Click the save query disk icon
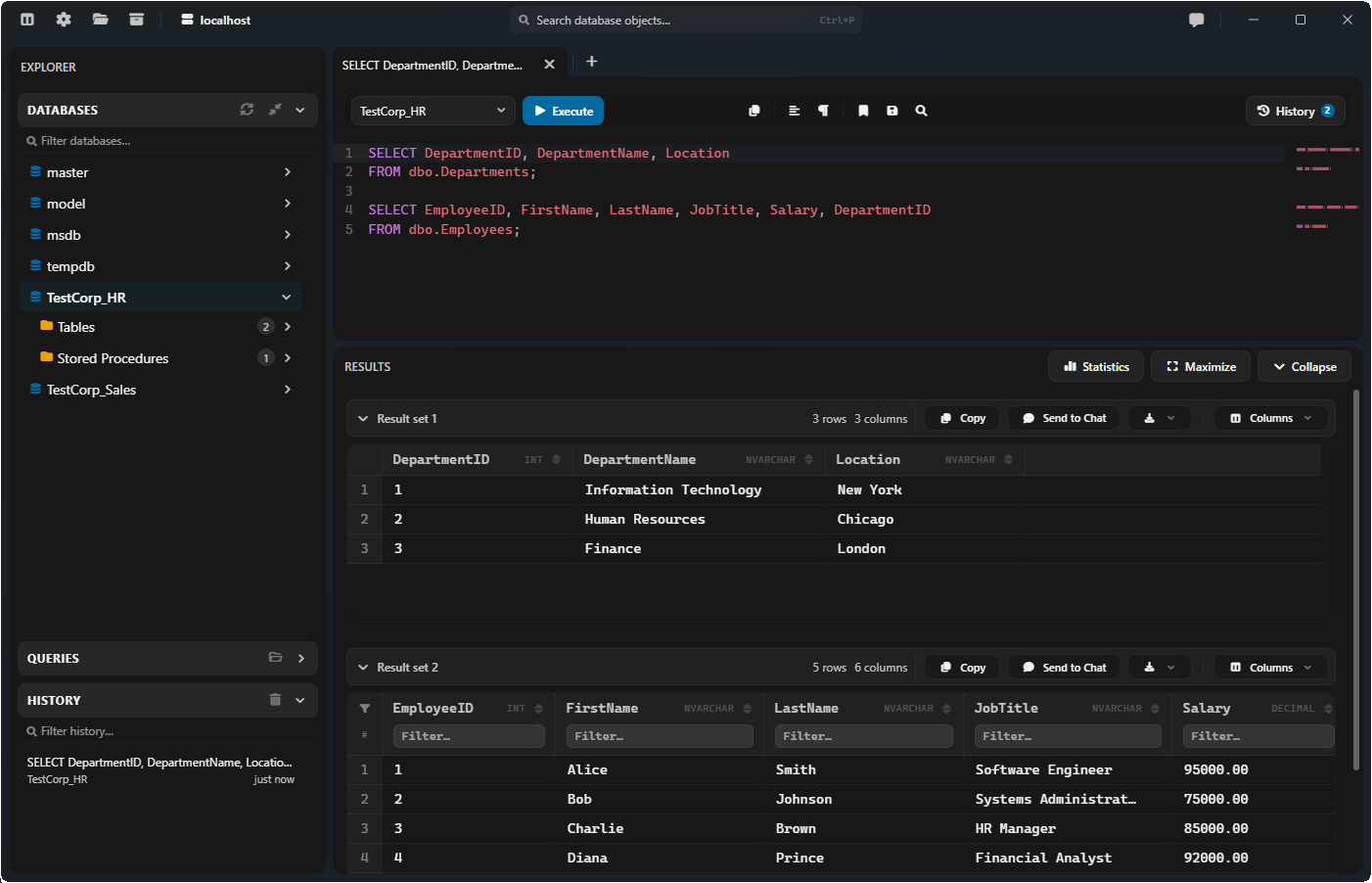1372x883 pixels. (892, 111)
